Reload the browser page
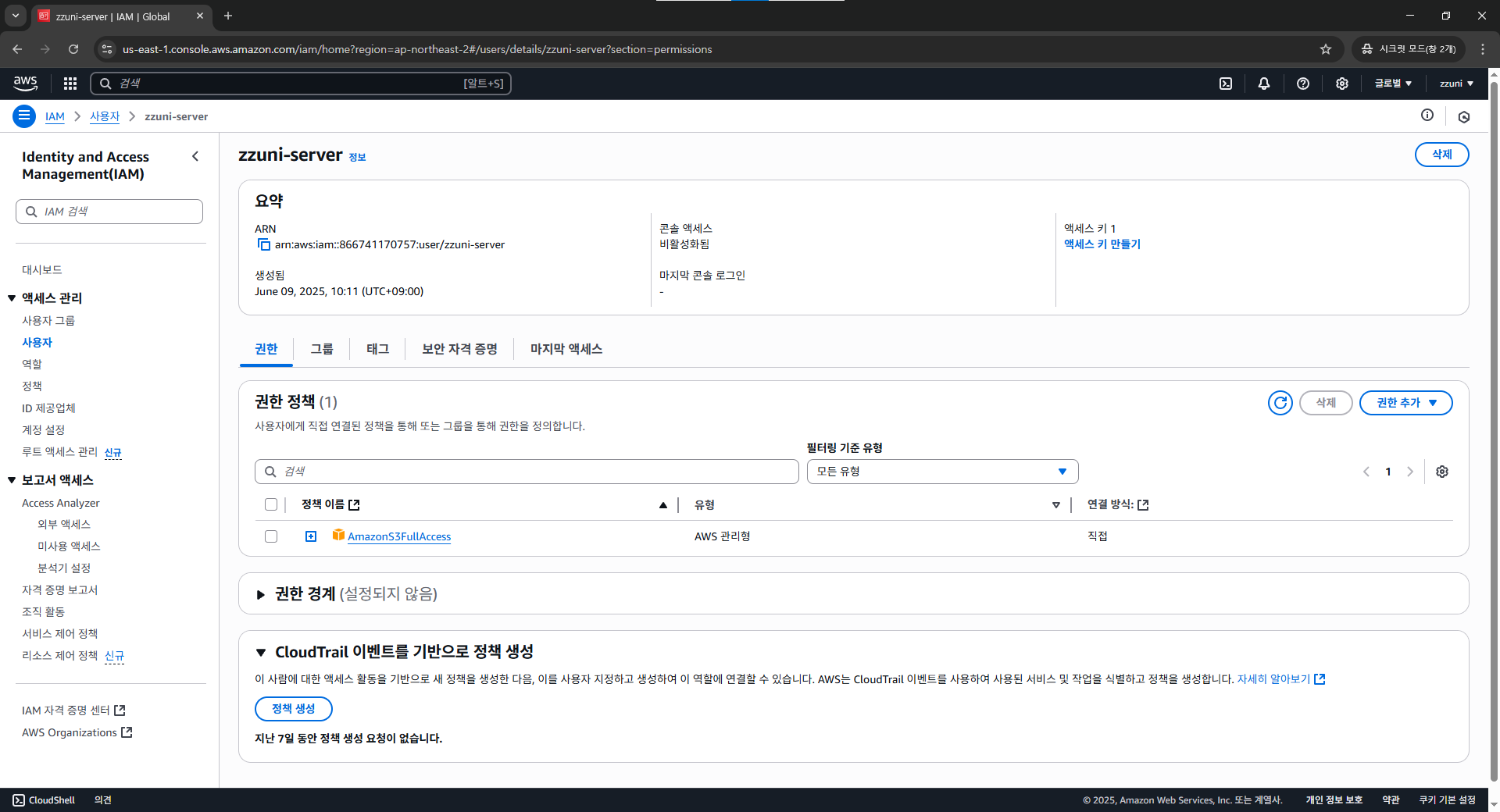The image size is (1500, 812). pos(73,49)
